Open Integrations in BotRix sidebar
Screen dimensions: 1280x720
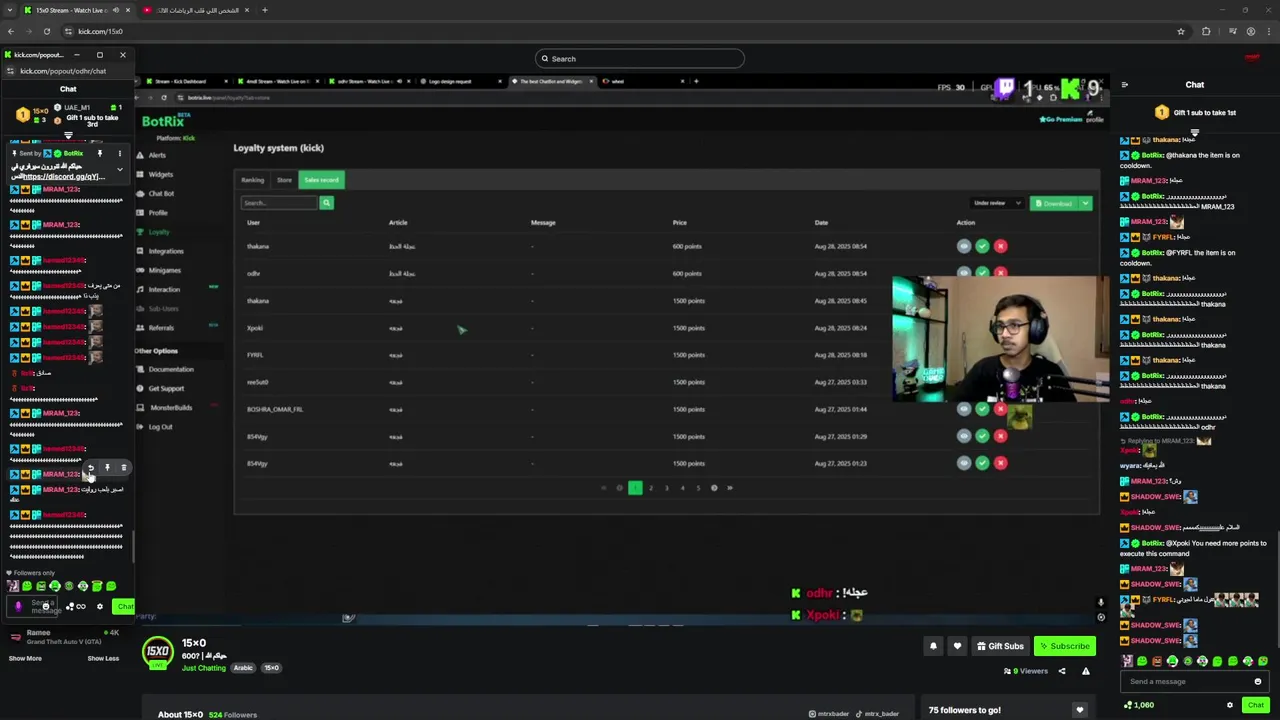(166, 251)
